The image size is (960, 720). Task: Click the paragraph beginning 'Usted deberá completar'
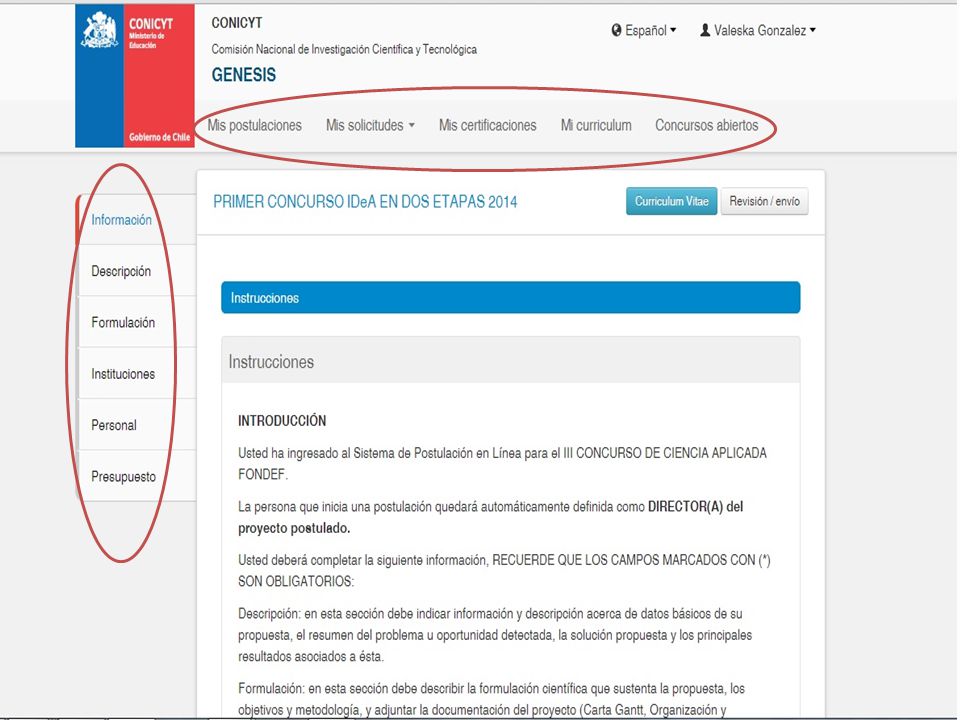pos(504,571)
